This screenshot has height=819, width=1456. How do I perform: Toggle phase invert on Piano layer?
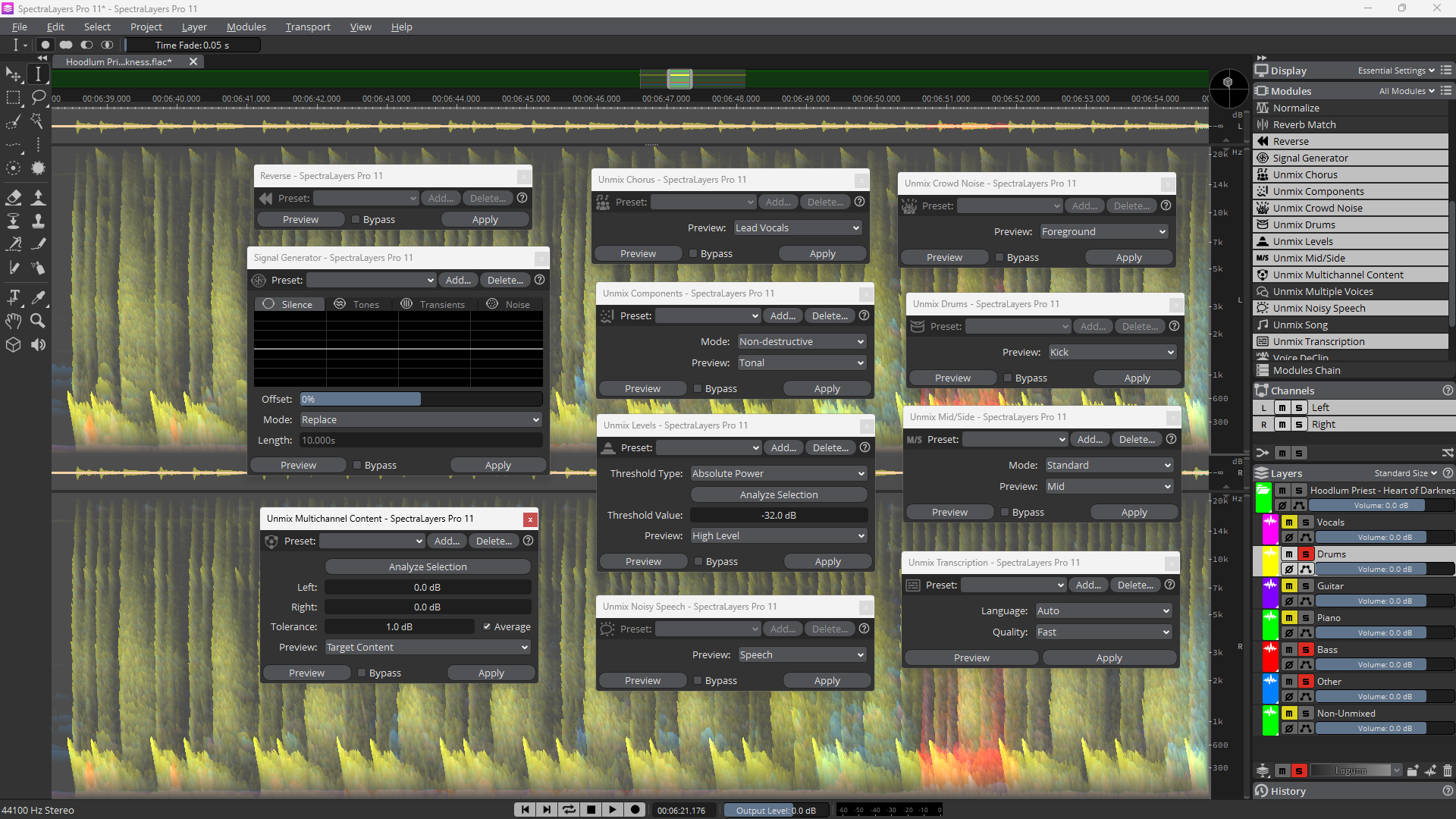coord(1288,633)
